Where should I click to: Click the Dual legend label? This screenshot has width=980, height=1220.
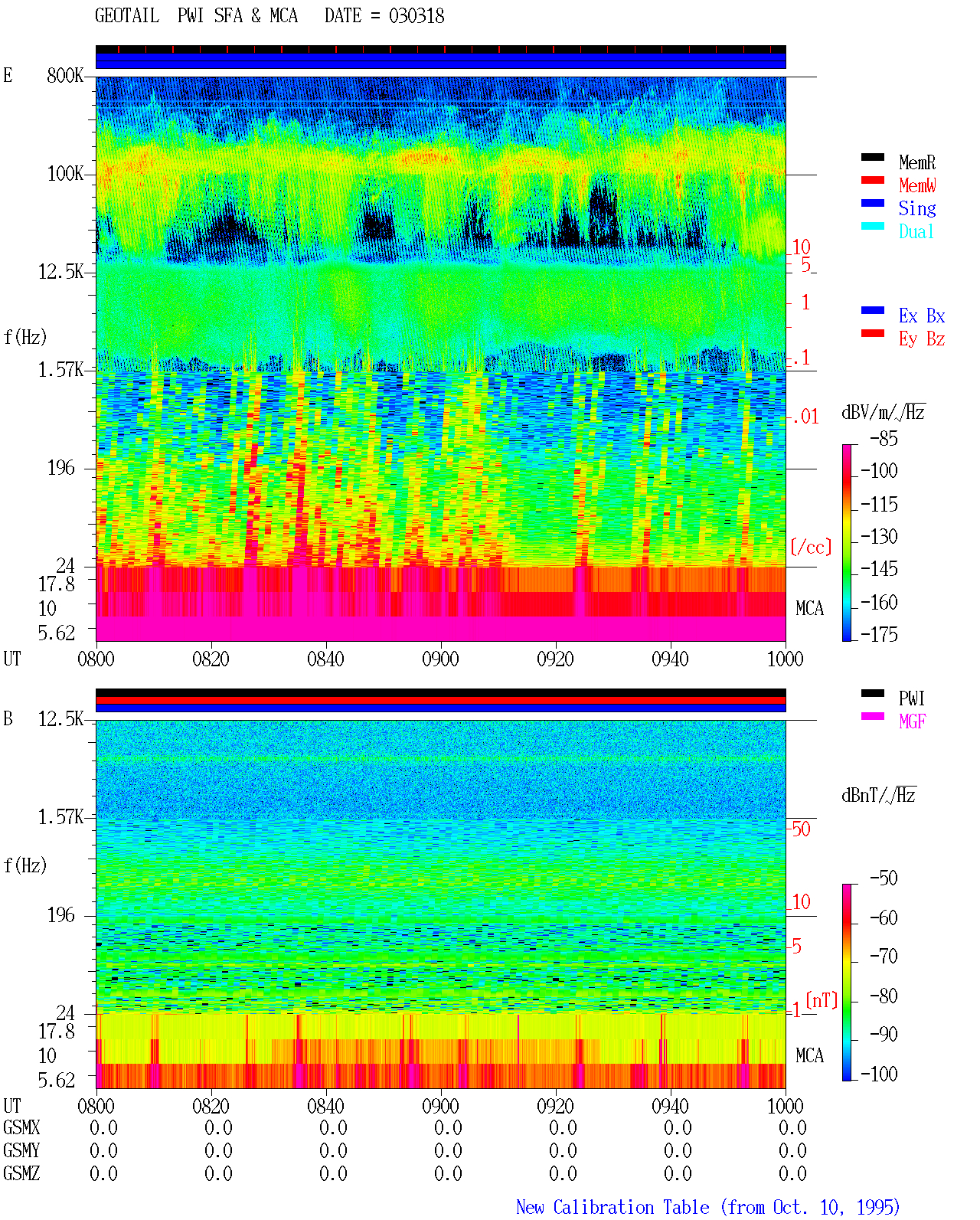coord(917,231)
